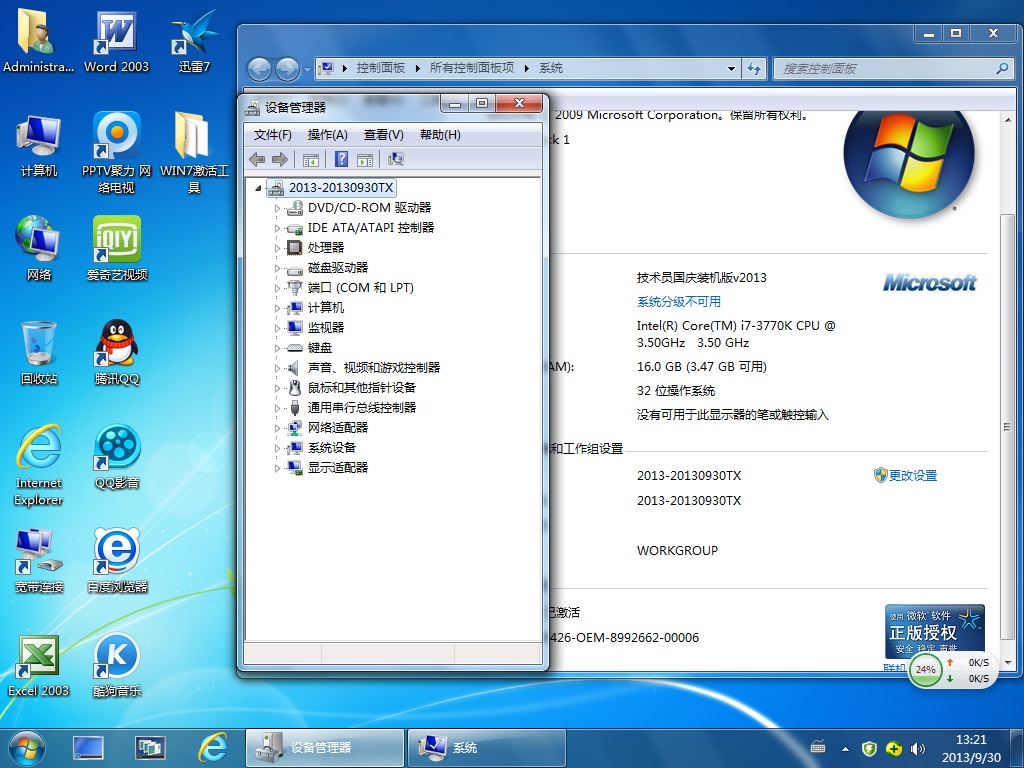Viewport: 1024px width, 768px height.
Task: Select the 网络 desktop icon
Action: click(39, 249)
